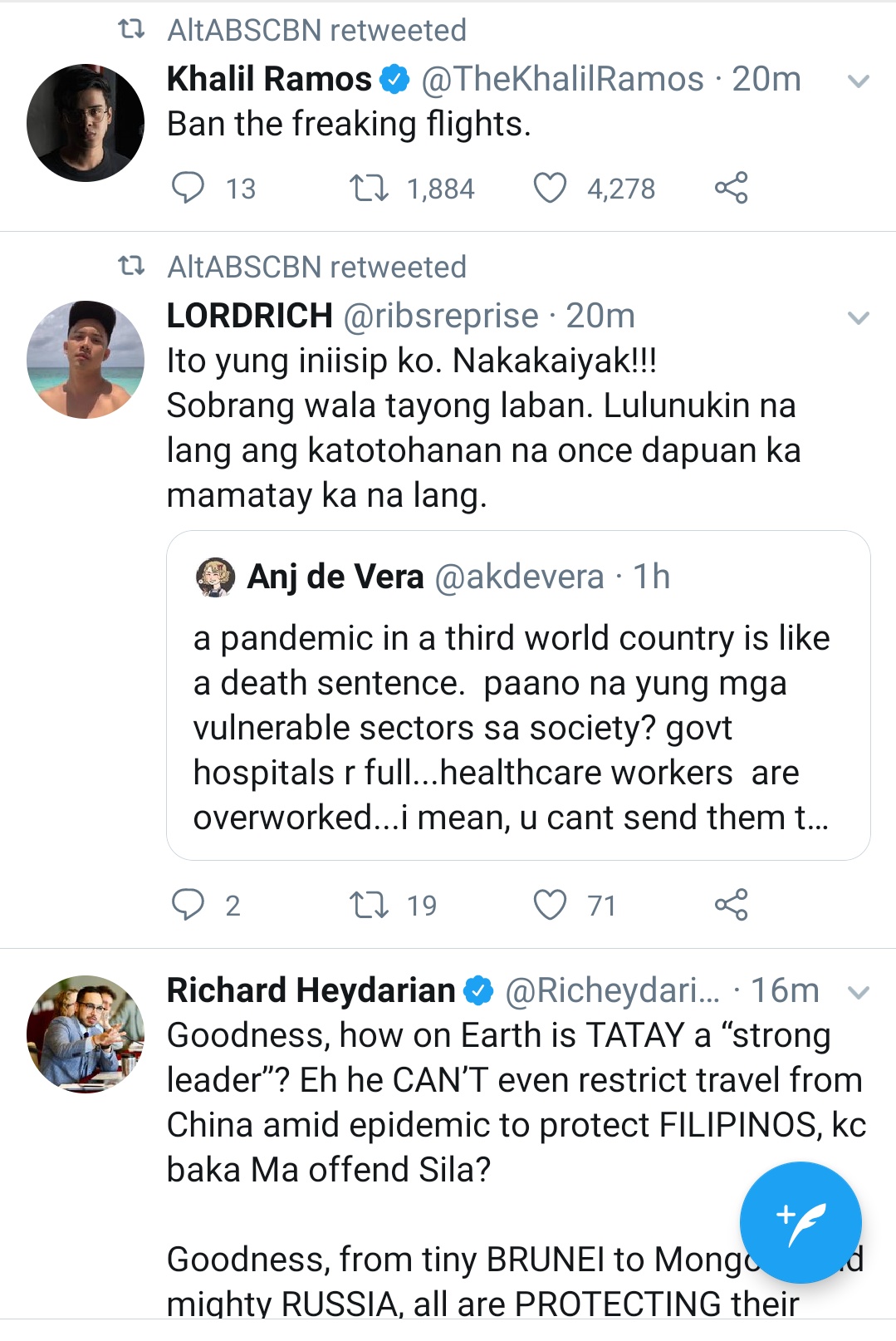The height and width of the screenshot is (1341, 896).
Task: Open the Richard Heydarian tweet options chevron
Action: pos(858,992)
